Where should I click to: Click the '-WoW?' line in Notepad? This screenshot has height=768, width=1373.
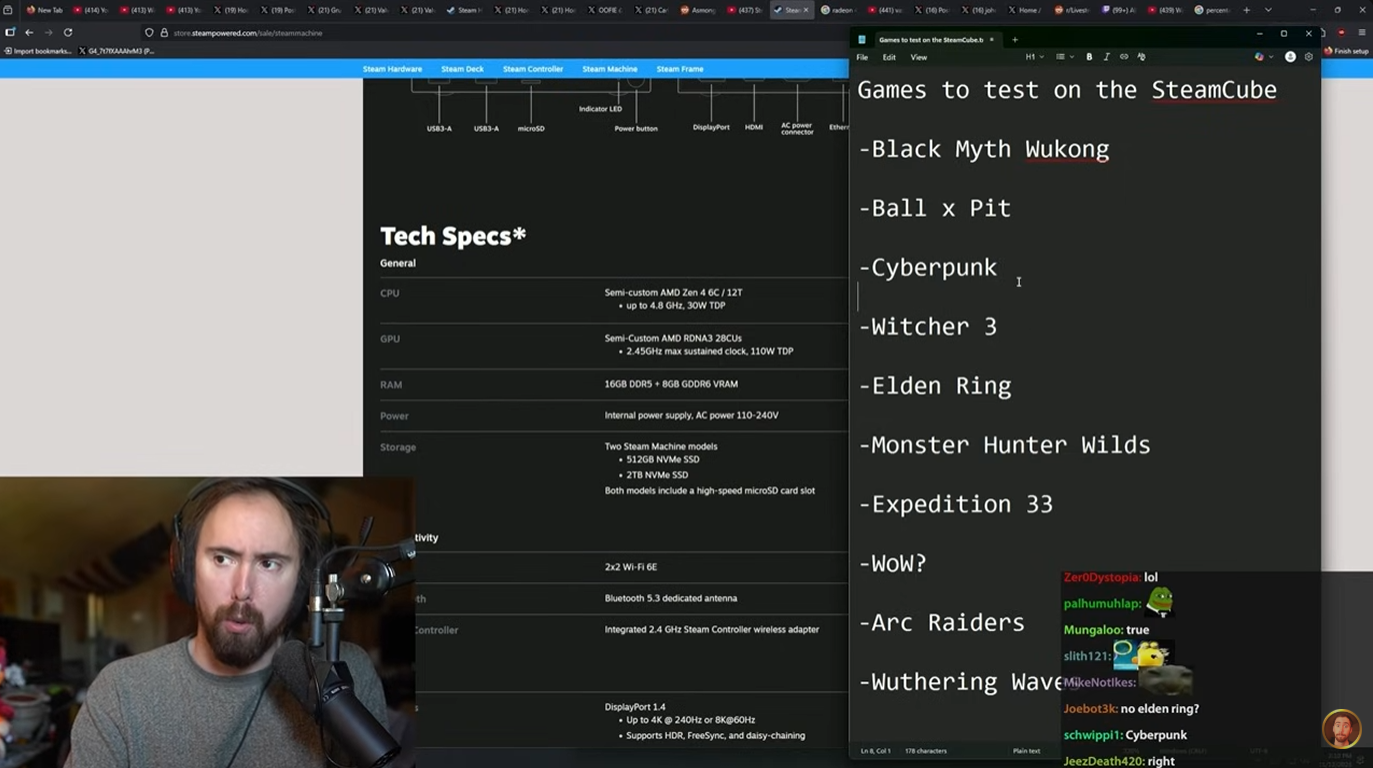[x=893, y=563]
